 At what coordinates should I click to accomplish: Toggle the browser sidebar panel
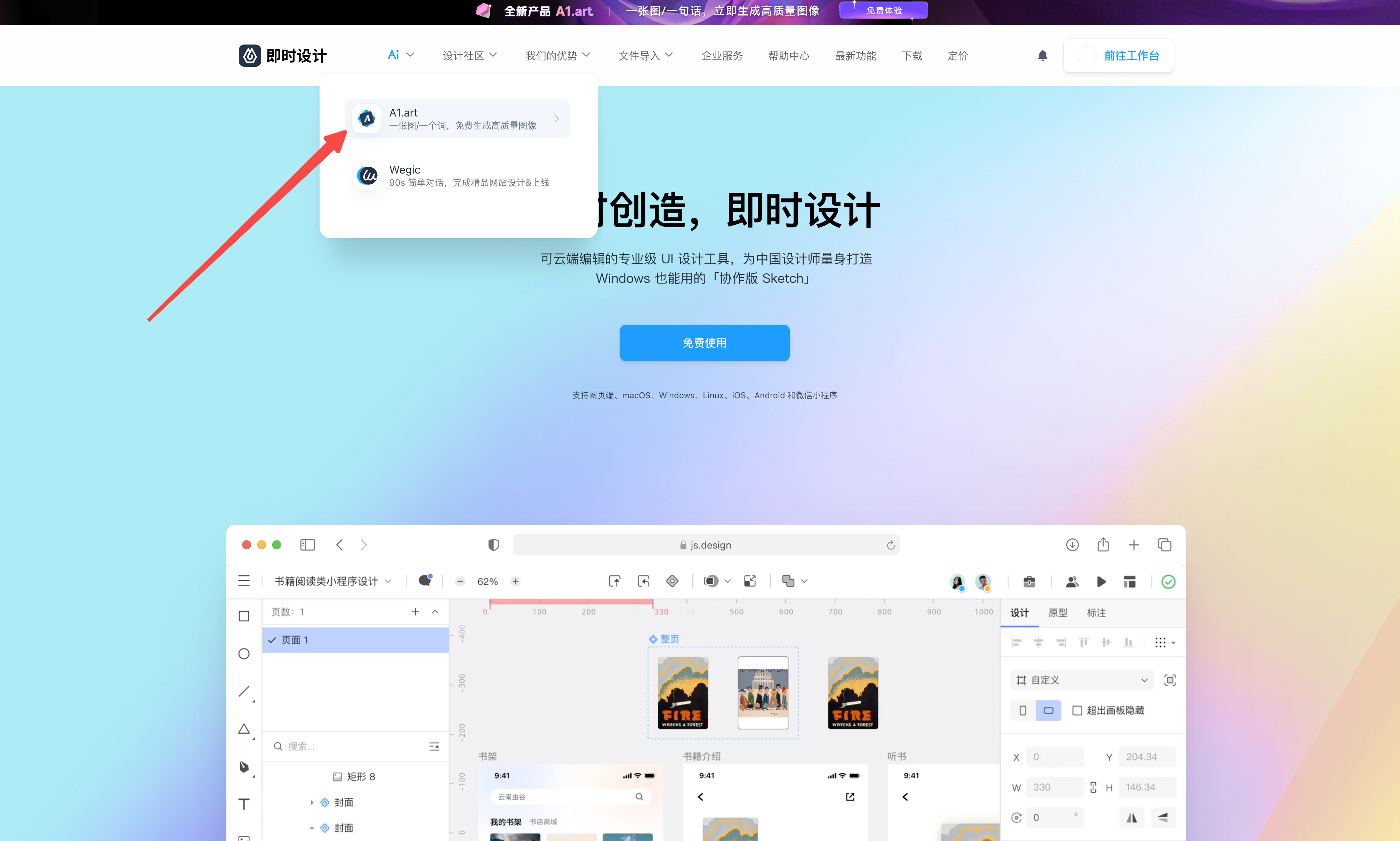tap(308, 545)
